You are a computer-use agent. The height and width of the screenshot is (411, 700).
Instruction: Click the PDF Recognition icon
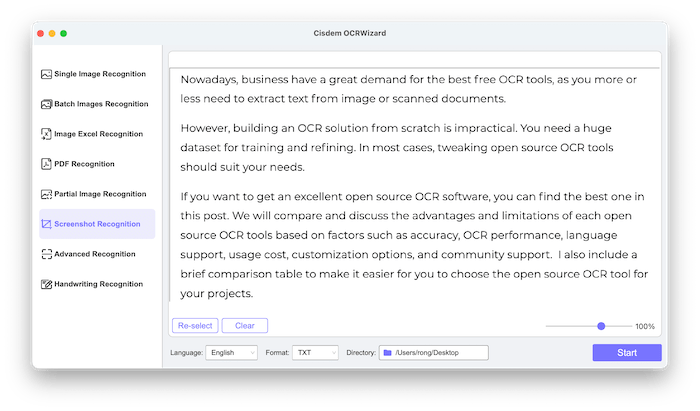[46, 164]
